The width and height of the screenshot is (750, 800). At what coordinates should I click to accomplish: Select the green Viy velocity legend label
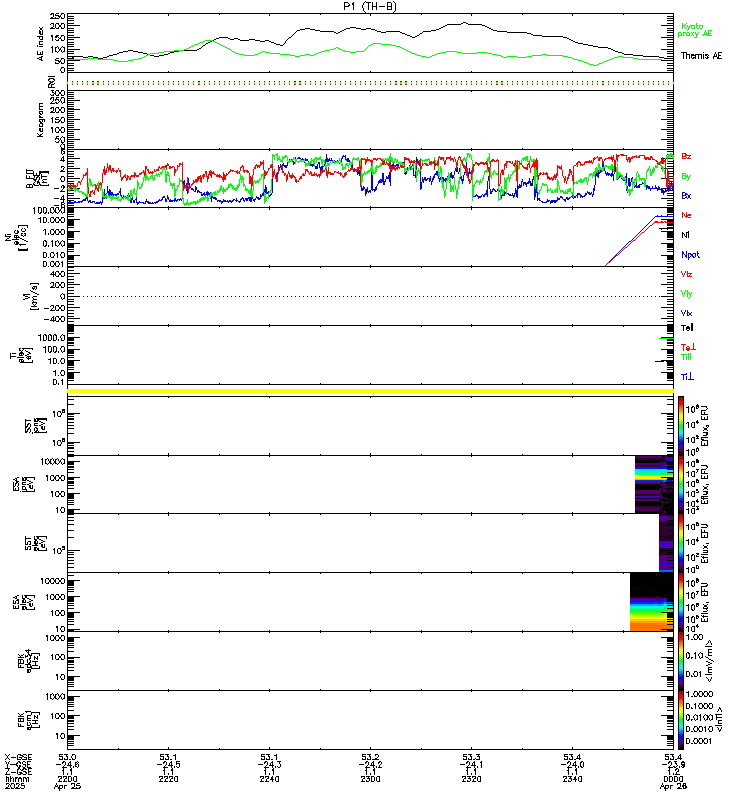pos(686,294)
